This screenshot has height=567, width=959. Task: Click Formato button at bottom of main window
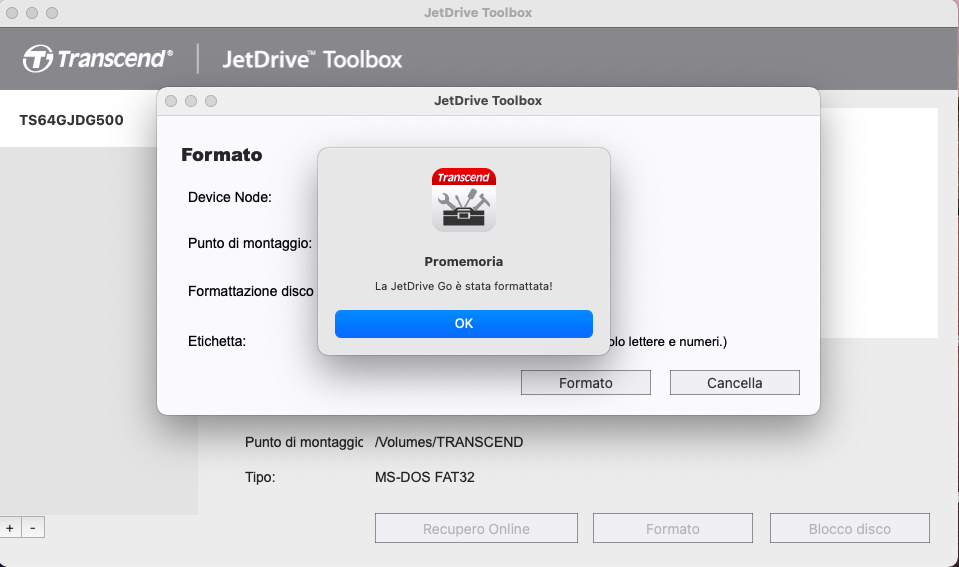click(x=673, y=528)
